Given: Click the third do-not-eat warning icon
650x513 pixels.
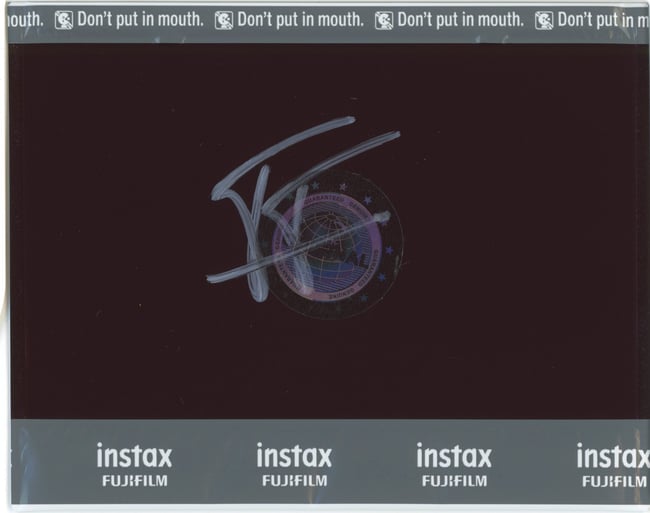Looking at the screenshot, I should coord(384,20).
